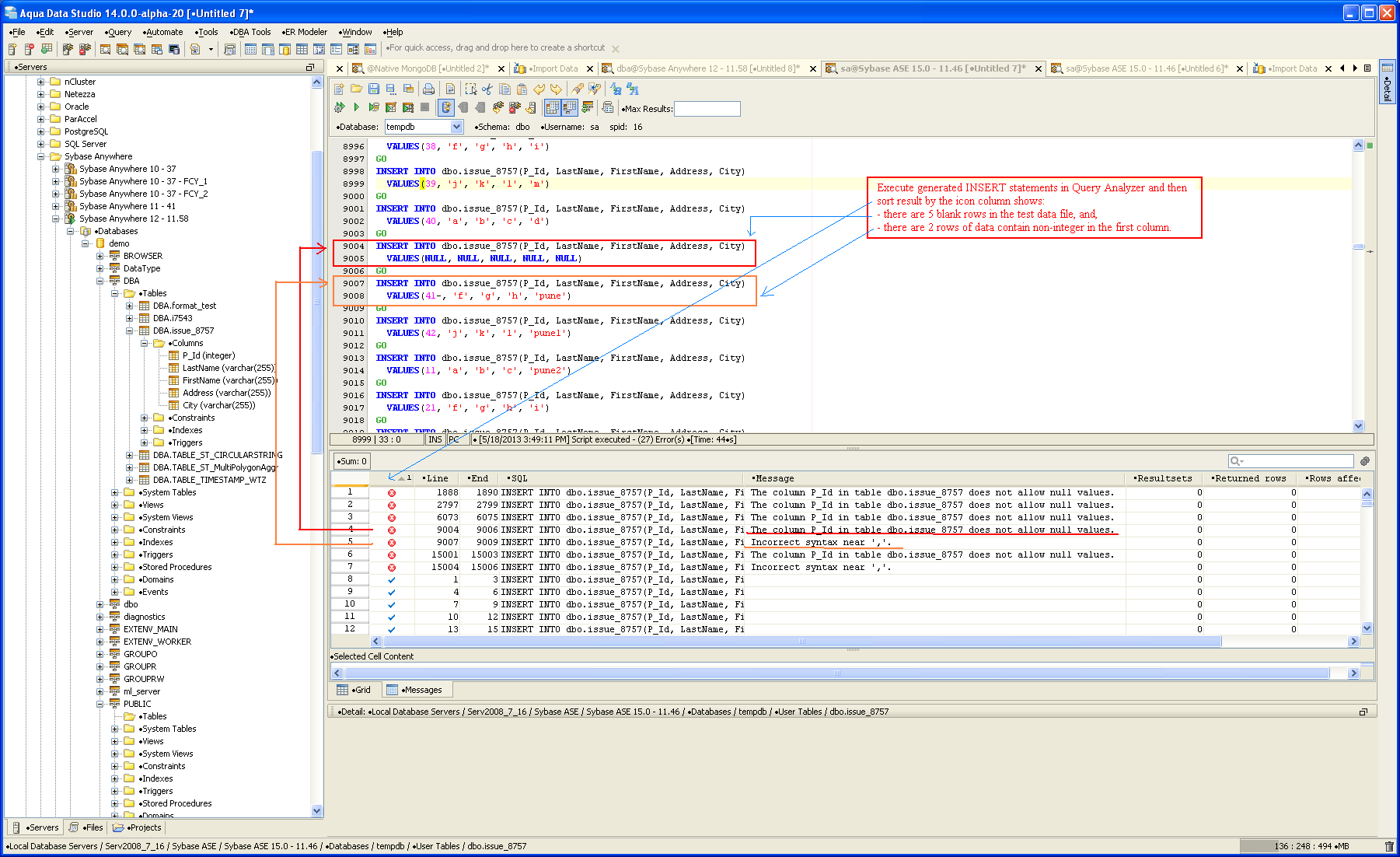The height and width of the screenshot is (857, 1400).
Task: Click the SQL column header
Action: pos(623,478)
